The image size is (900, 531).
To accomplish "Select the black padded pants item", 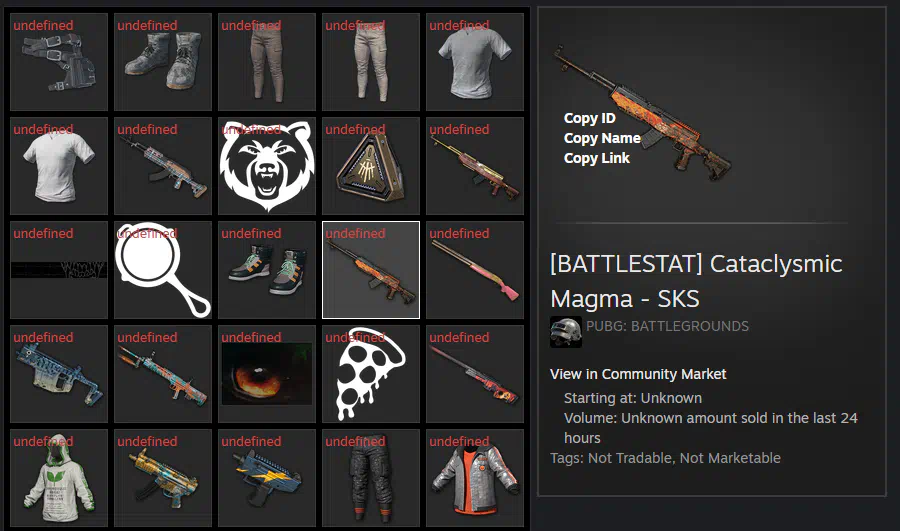I will (371, 478).
